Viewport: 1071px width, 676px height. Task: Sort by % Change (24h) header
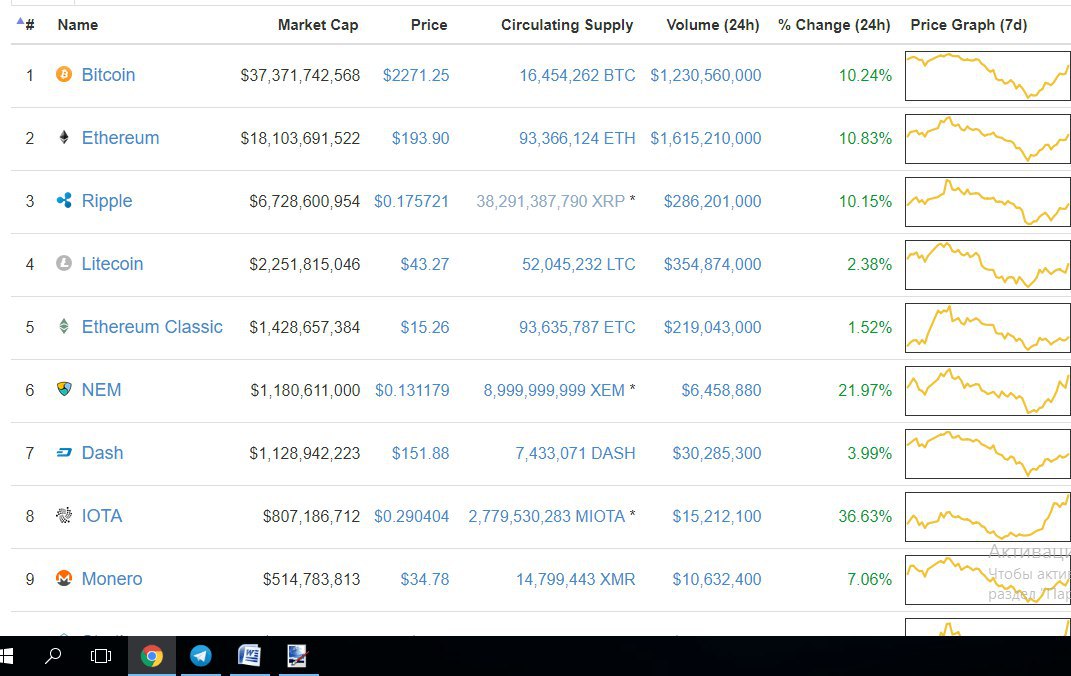(x=834, y=25)
